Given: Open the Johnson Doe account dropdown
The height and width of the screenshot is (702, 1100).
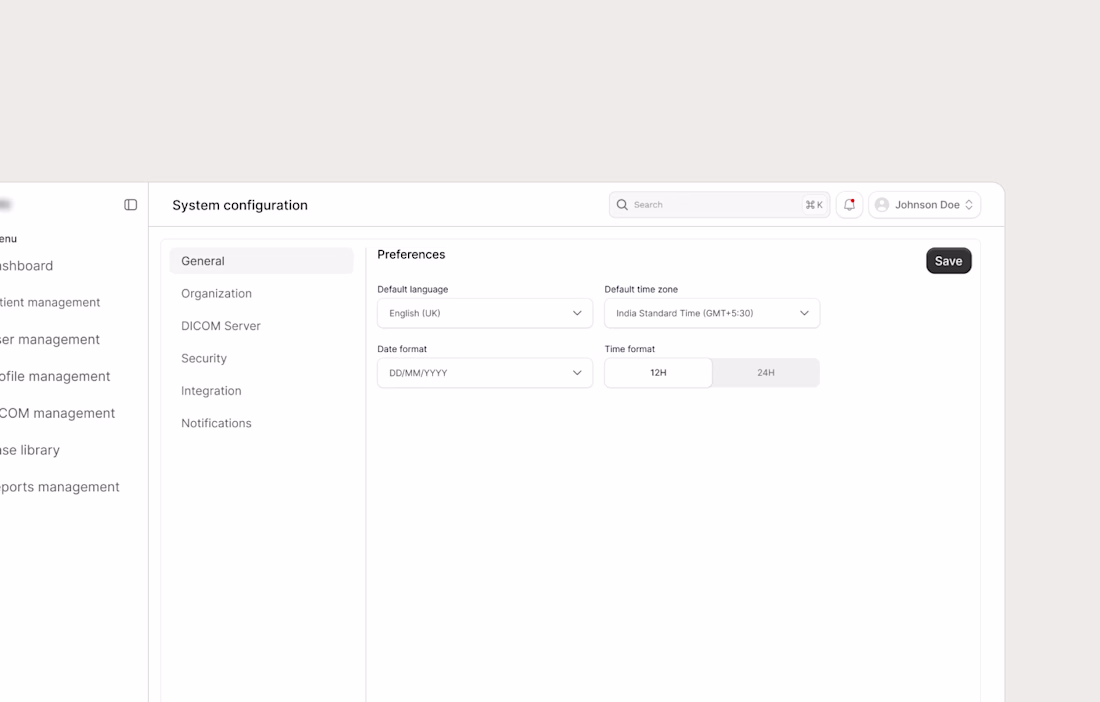Looking at the screenshot, I should click(x=924, y=205).
